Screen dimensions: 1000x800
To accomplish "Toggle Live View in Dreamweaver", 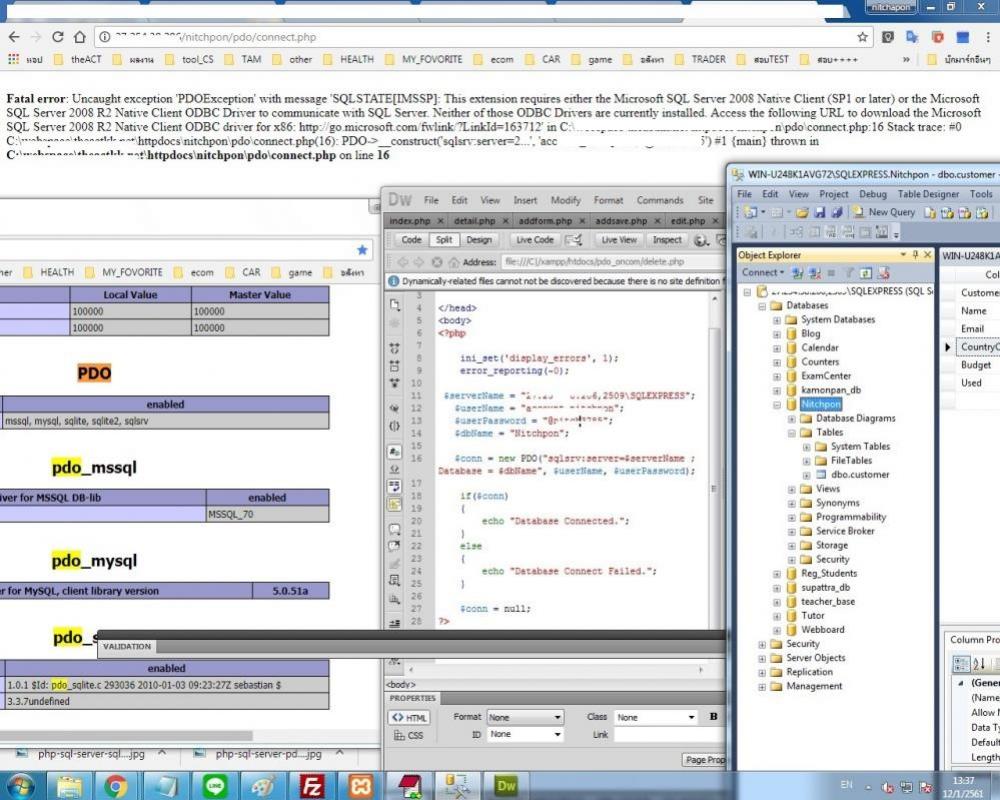I will (x=619, y=240).
